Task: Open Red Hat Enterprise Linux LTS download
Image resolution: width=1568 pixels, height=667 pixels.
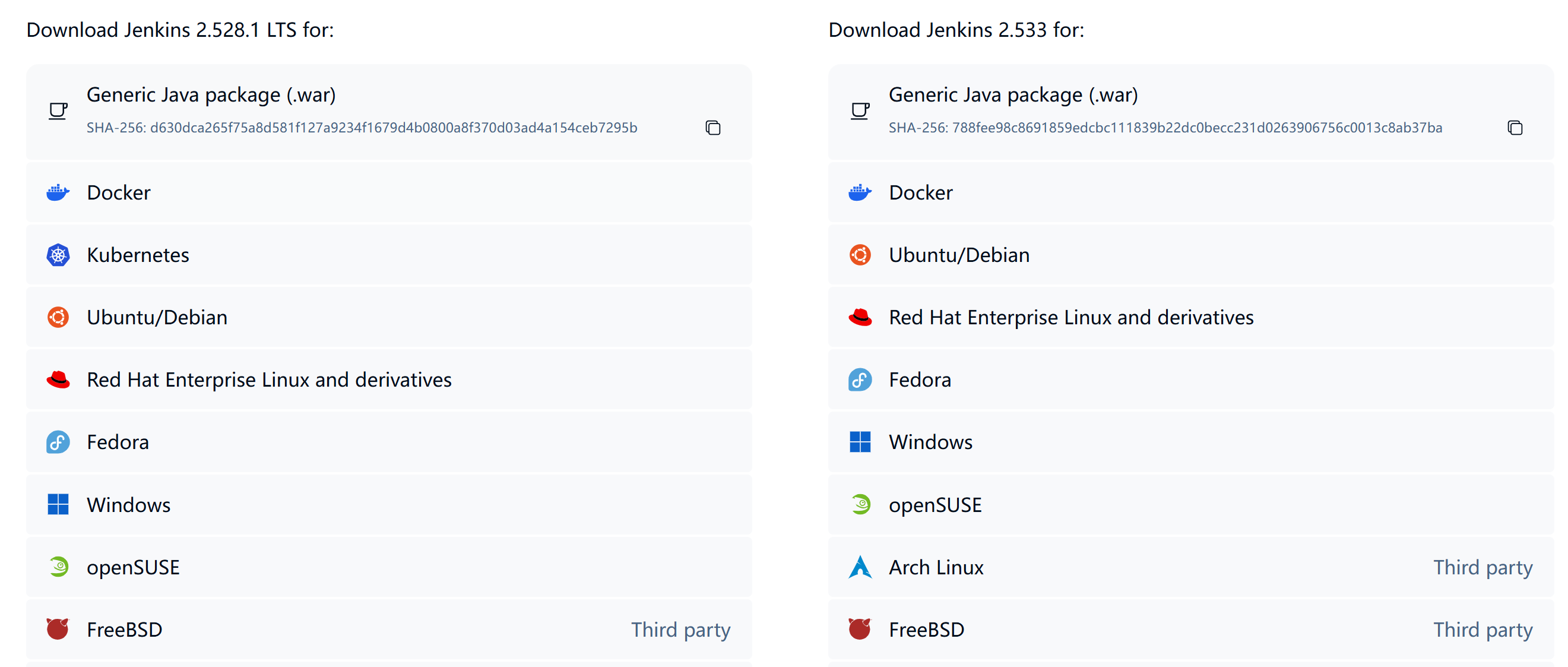Action: click(x=269, y=380)
